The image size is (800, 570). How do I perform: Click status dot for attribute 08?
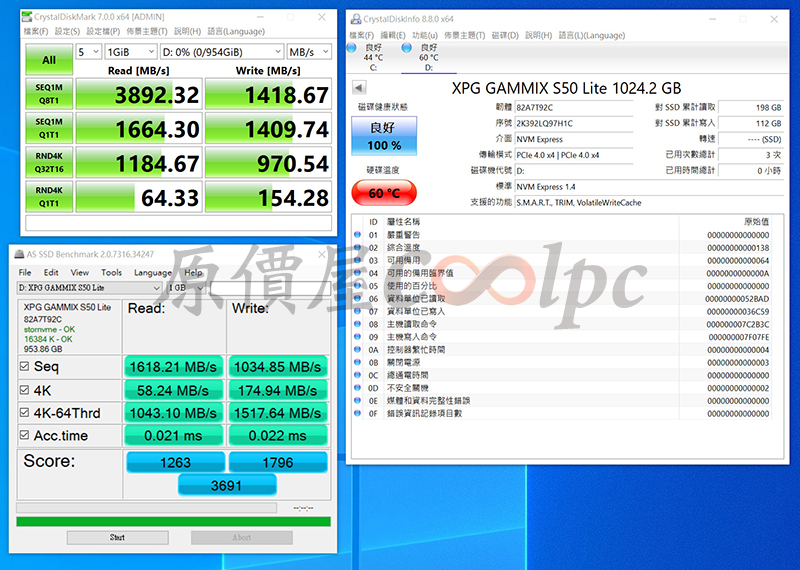coord(357,325)
